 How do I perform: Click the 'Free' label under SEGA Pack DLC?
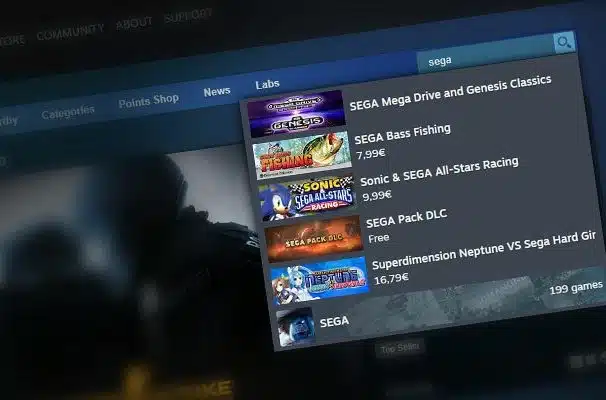tap(379, 238)
